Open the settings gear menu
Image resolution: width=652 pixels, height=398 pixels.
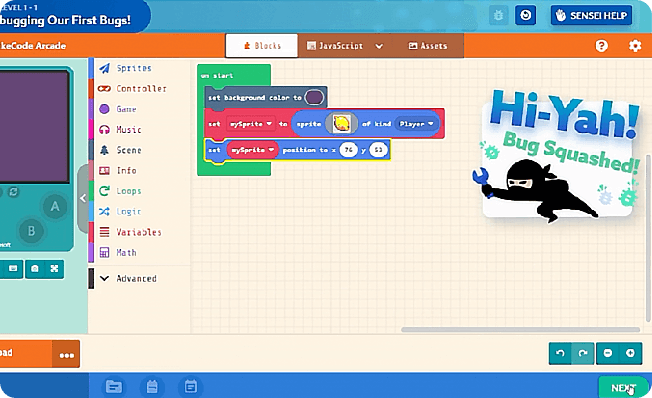635,46
